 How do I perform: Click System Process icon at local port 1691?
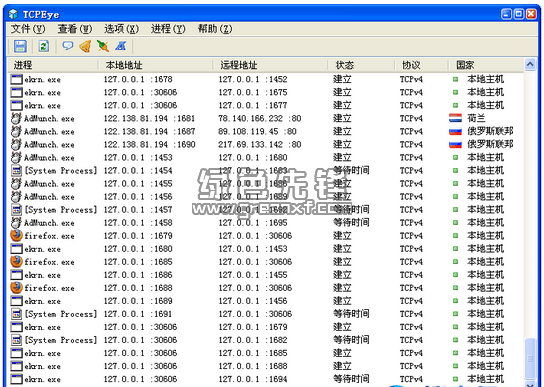[x=16, y=314]
